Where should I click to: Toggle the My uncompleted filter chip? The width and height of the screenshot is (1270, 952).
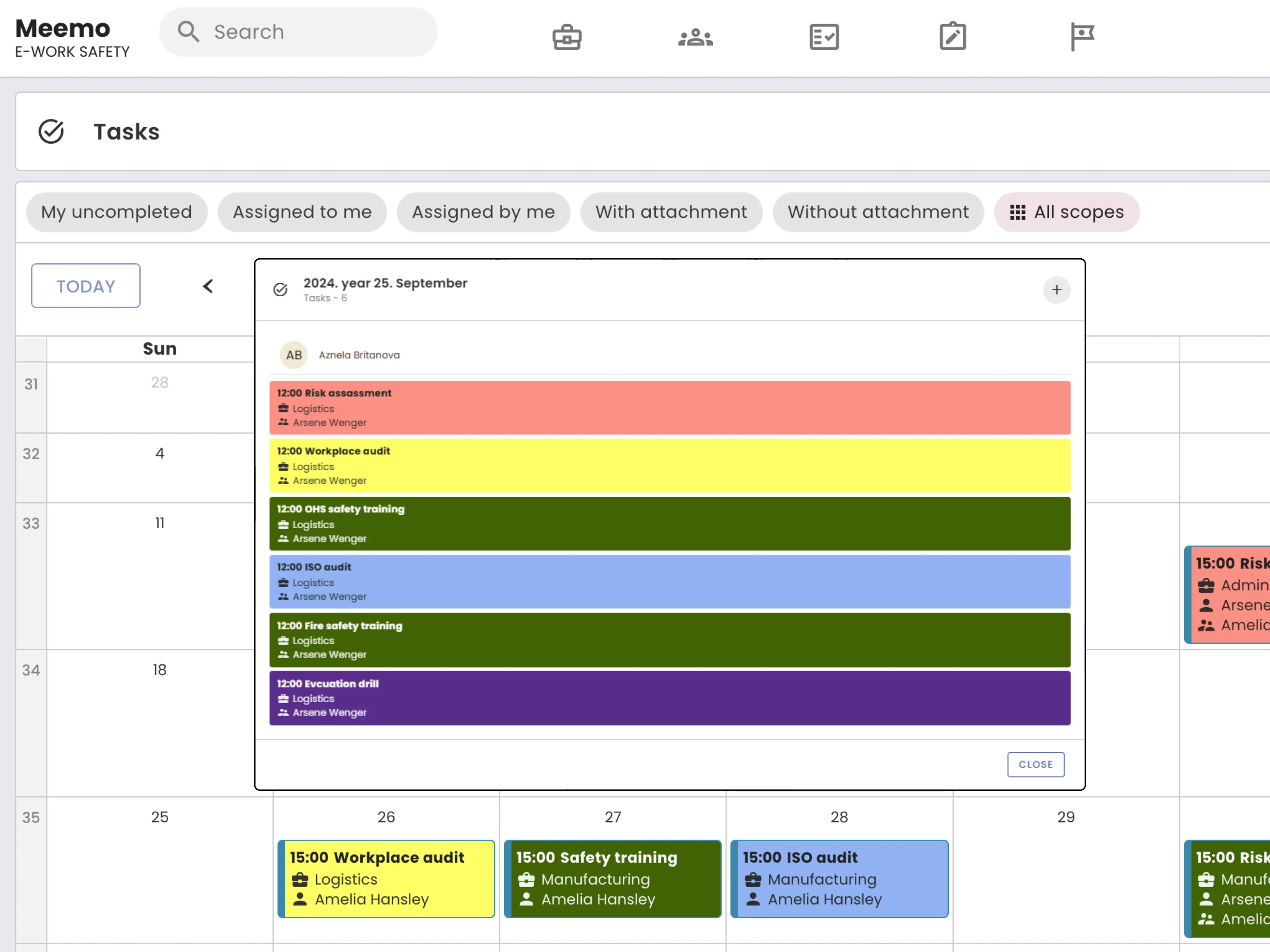tap(117, 212)
